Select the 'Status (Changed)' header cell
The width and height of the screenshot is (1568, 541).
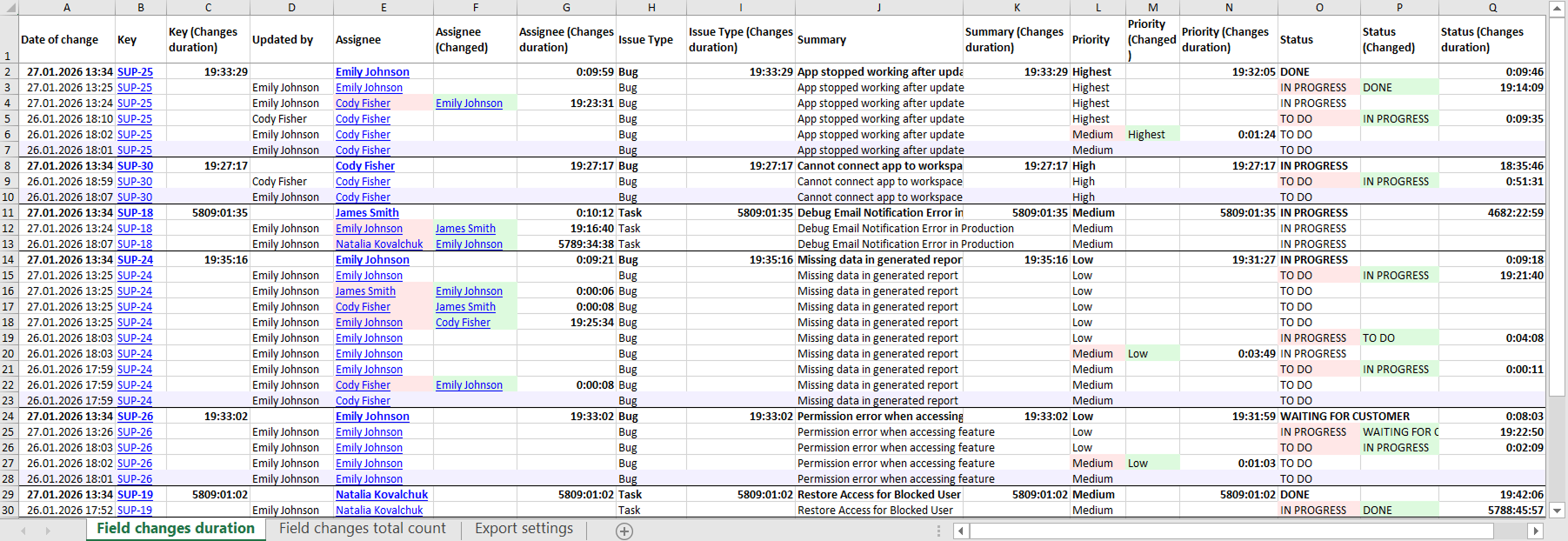click(1399, 40)
